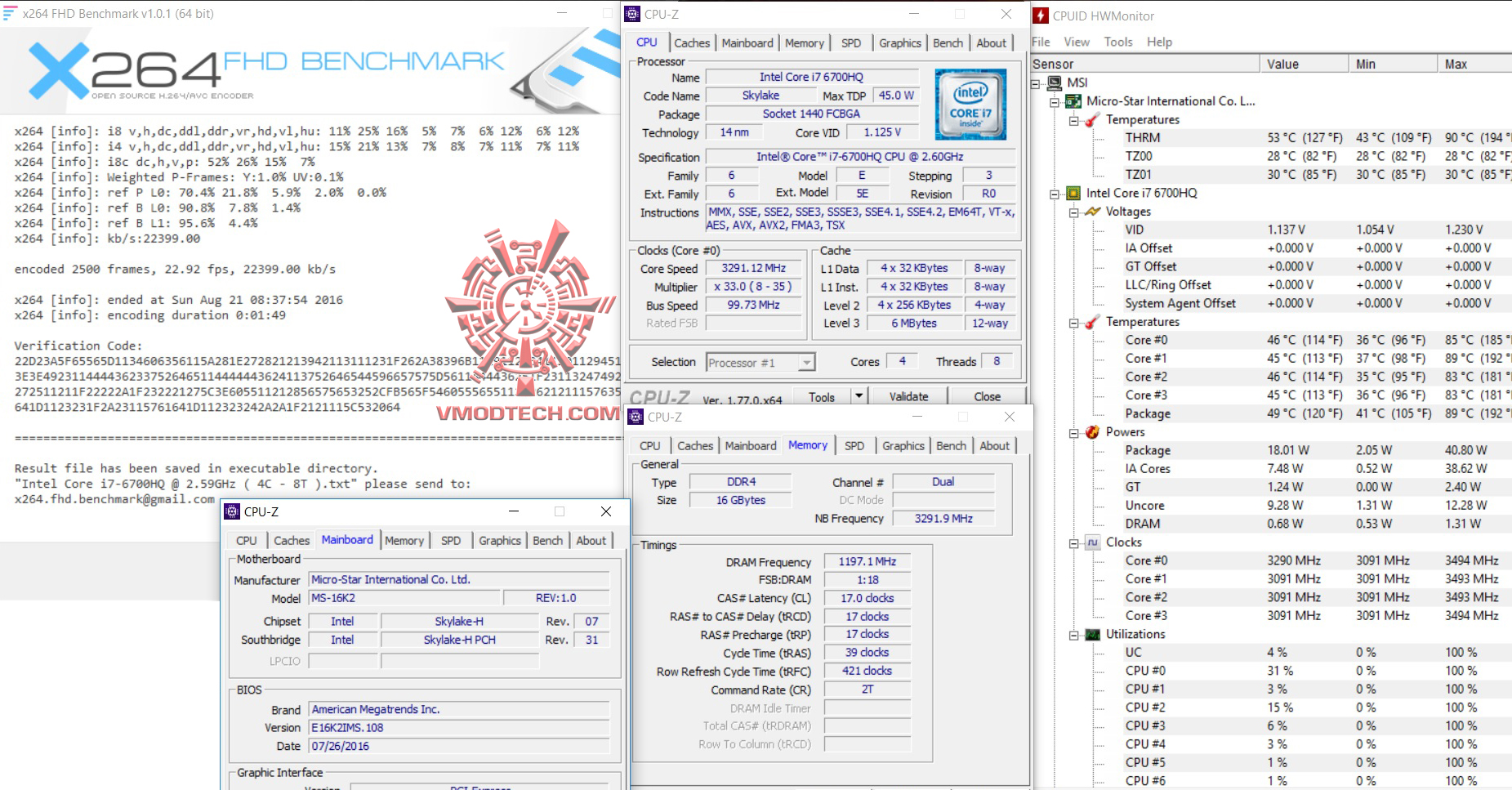This screenshot has height=790, width=1512.
Task: Select the Uncore power row
Action: pyautogui.click(x=1271, y=506)
